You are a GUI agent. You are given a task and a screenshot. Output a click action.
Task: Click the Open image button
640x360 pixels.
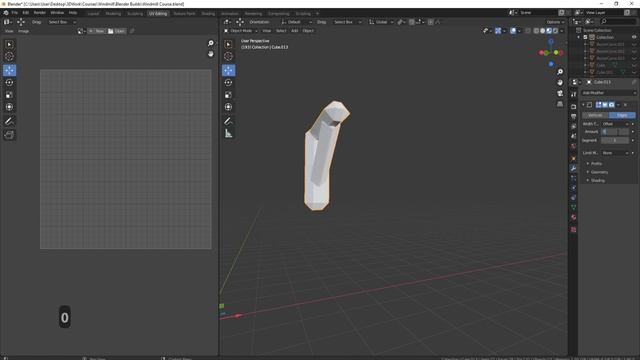click(116, 31)
